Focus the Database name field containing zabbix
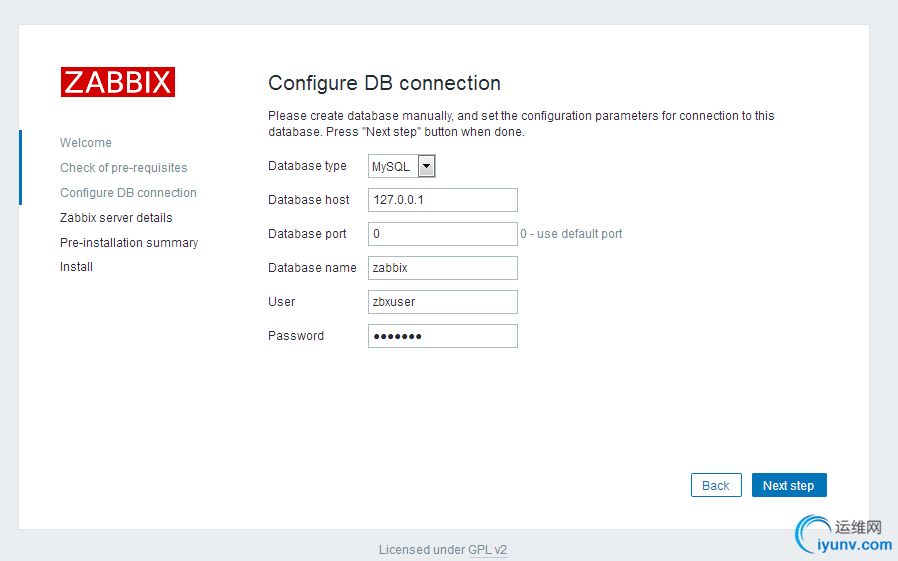The width and height of the screenshot is (898, 561). pos(443,268)
